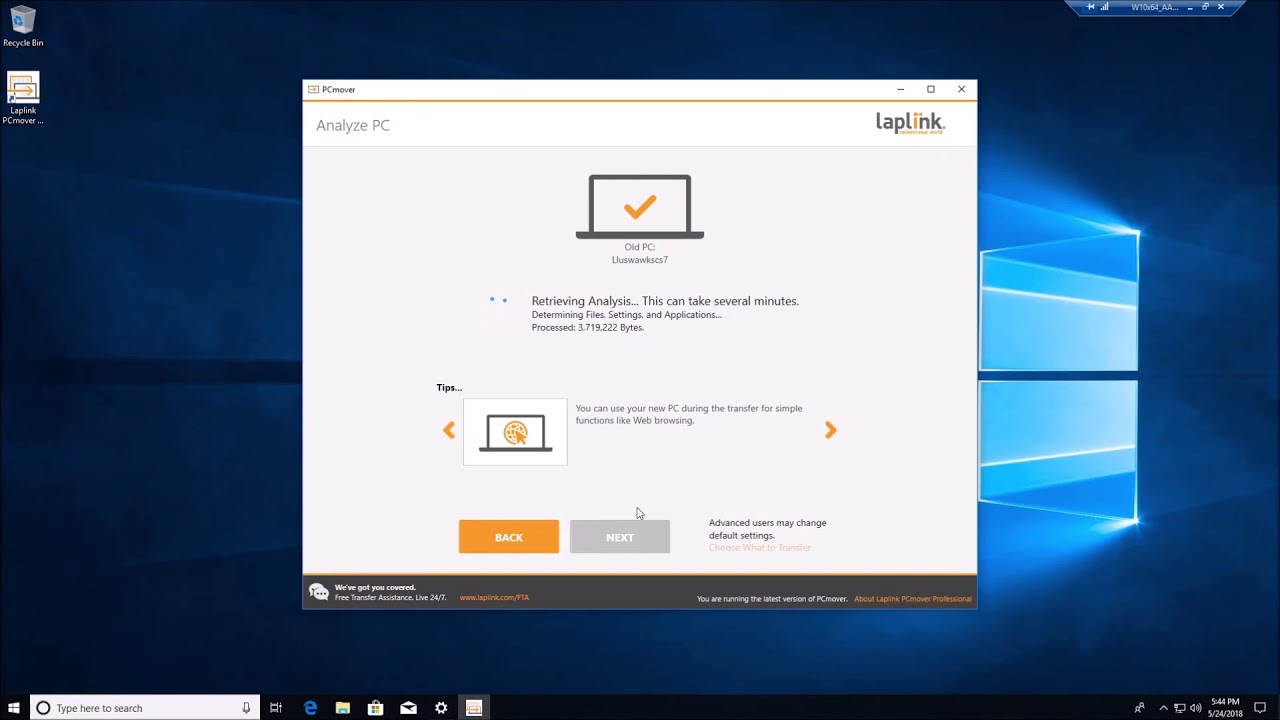Screen dimensions: 1280x720
Task: Click the Analyze PC heading text
Action: pos(353,125)
